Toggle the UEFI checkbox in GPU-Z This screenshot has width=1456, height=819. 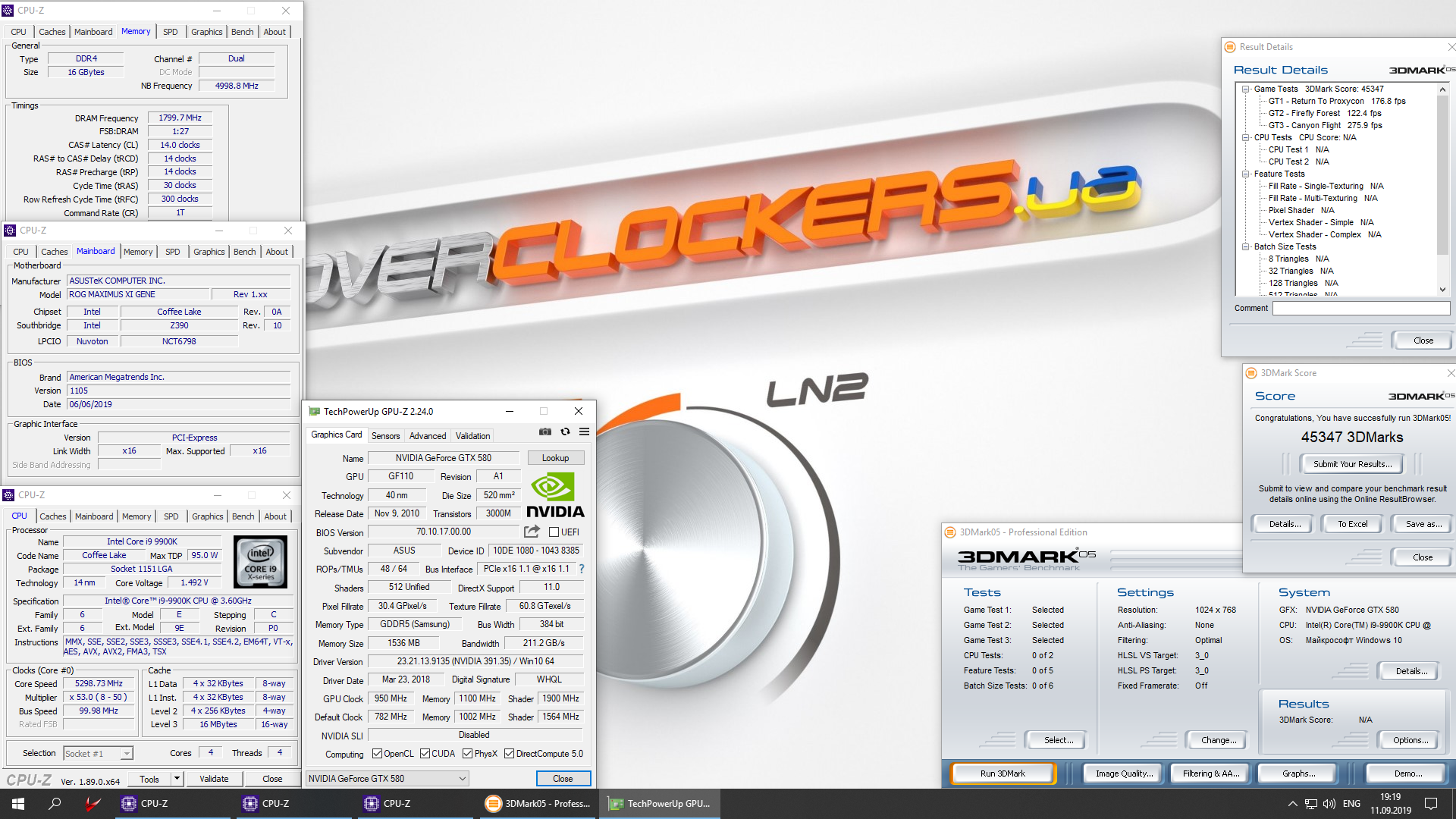pos(554,532)
